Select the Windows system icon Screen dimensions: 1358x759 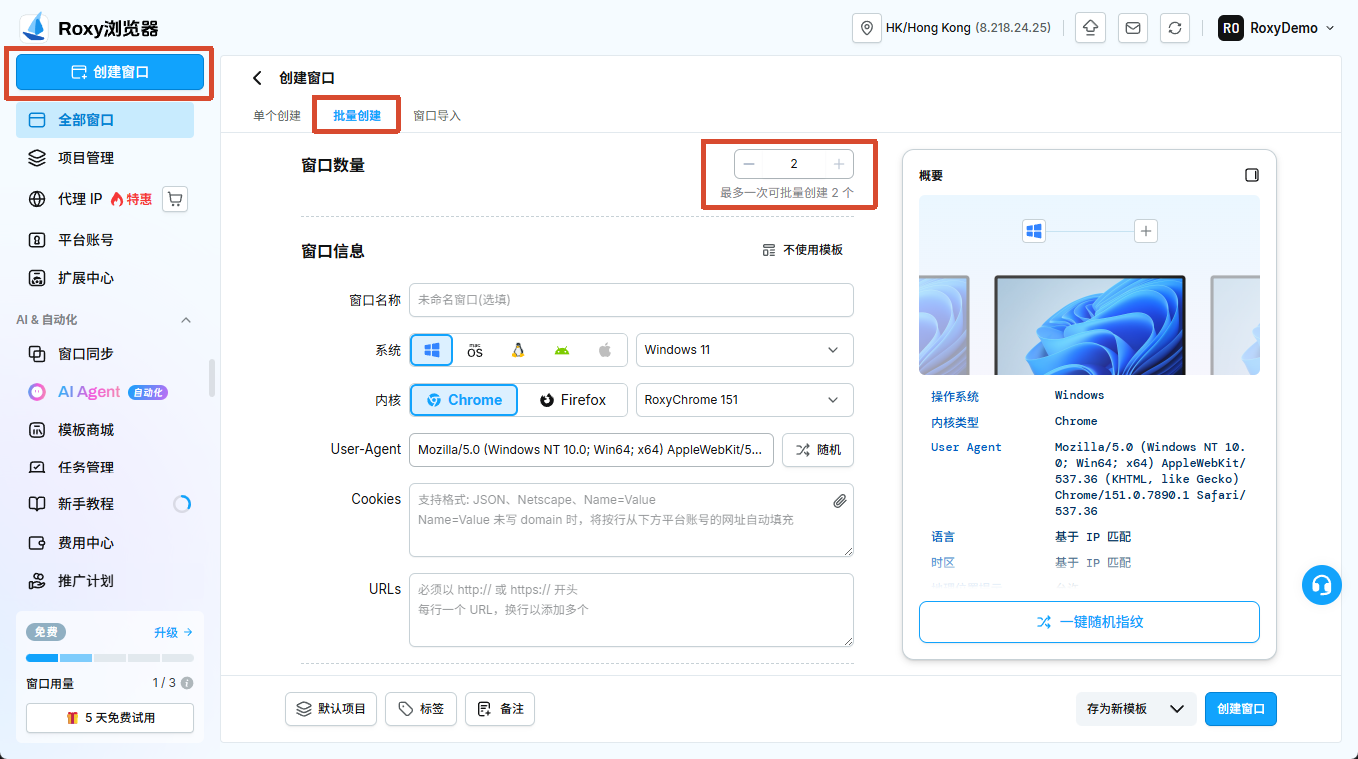(432, 350)
